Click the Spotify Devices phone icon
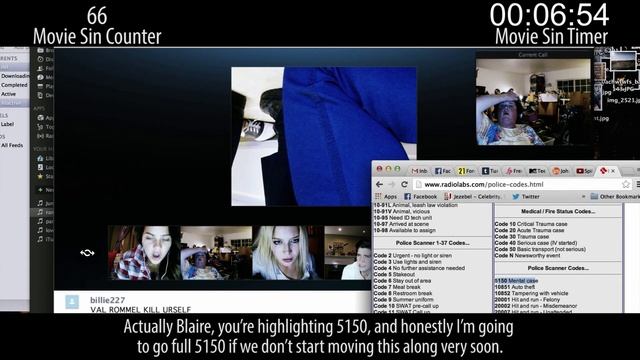This screenshot has width=640, height=360. point(40,95)
